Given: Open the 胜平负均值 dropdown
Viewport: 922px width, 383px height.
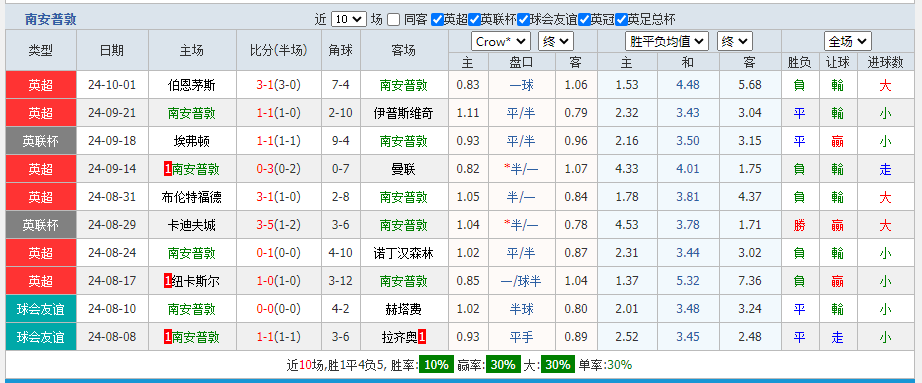Looking at the screenshot, I should pos(667,42).
